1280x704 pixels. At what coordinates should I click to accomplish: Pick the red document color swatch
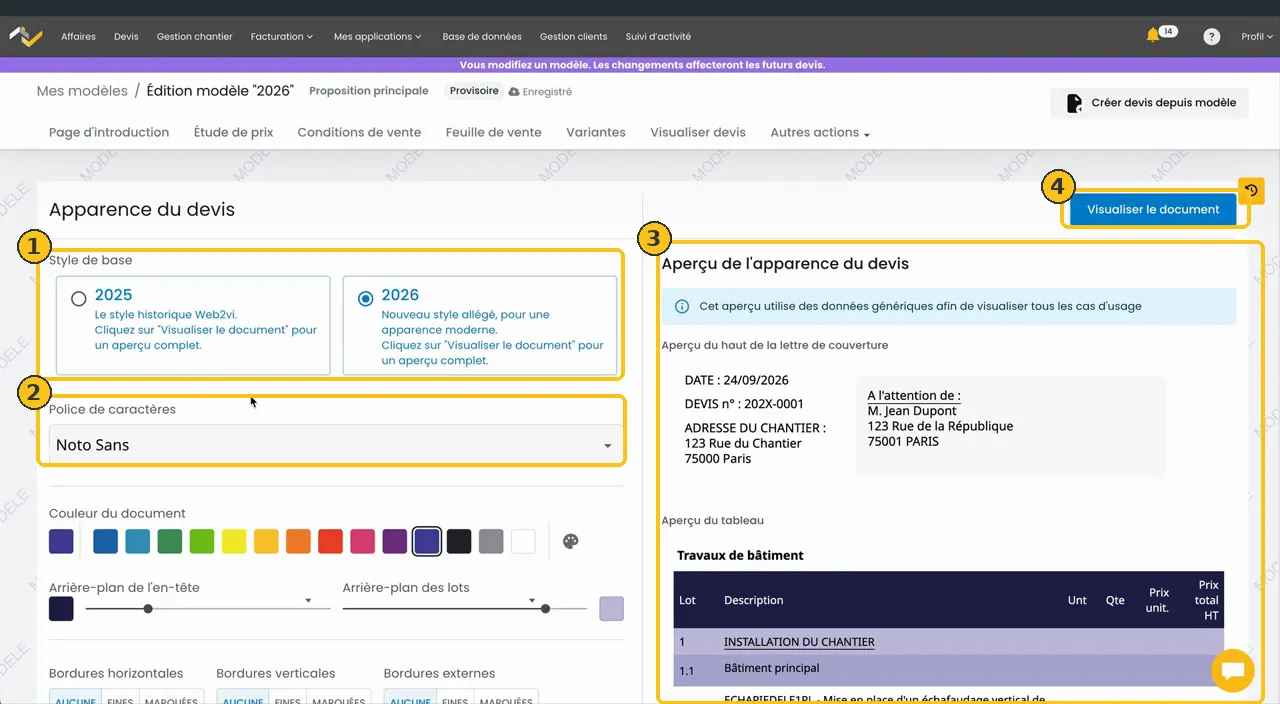coord(330,541)
